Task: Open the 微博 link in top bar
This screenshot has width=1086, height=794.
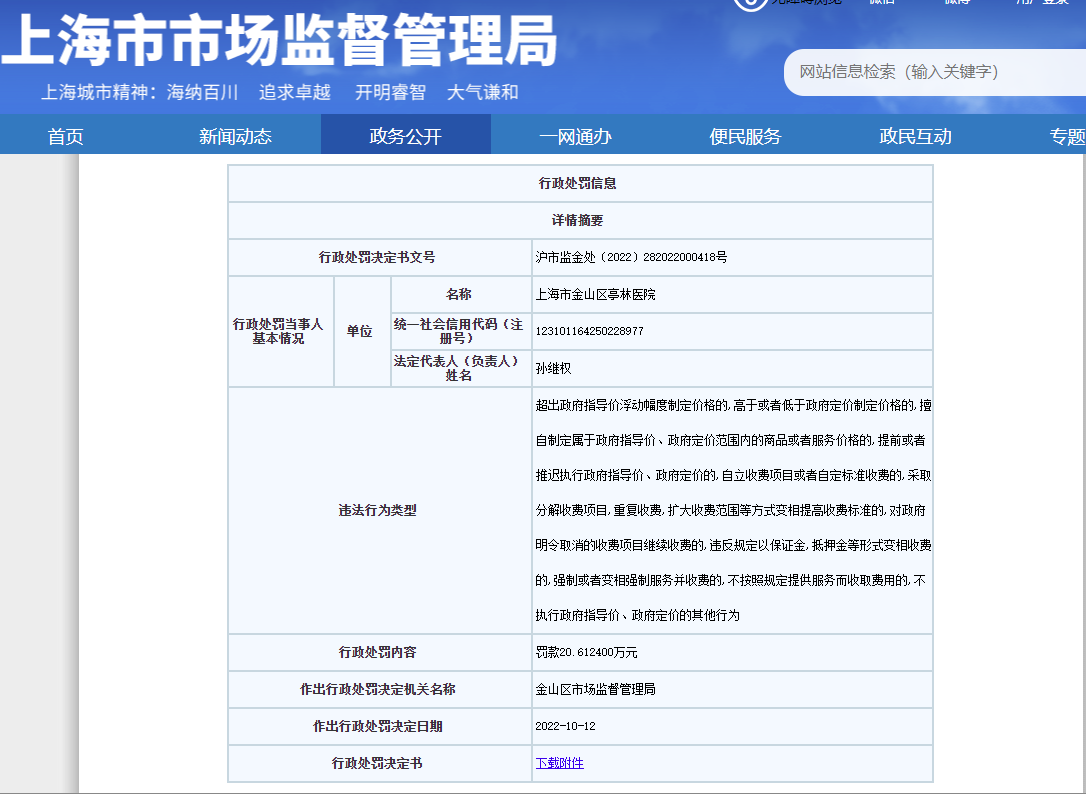Action: pos(957,3)
